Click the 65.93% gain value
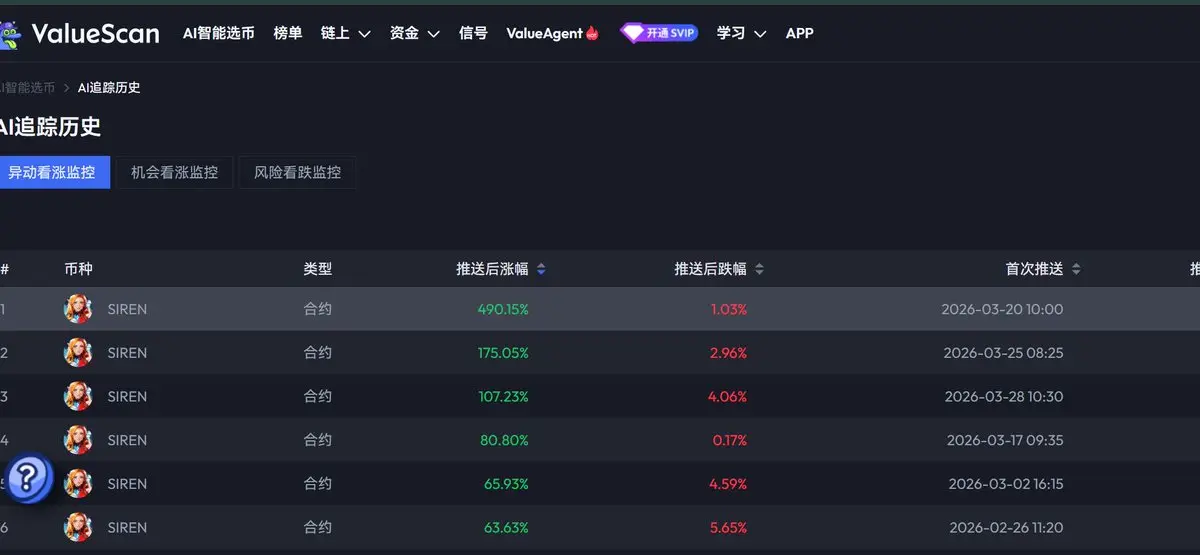Screen dimensions: 1200x555 point(506,484)
